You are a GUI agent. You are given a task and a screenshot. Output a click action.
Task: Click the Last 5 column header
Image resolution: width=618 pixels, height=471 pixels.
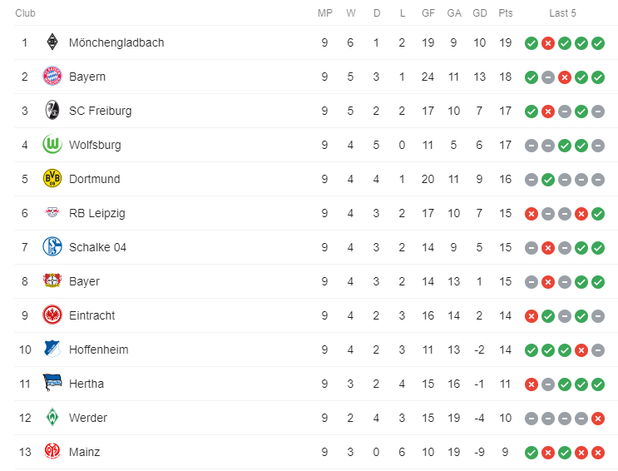tap(564, 13)
